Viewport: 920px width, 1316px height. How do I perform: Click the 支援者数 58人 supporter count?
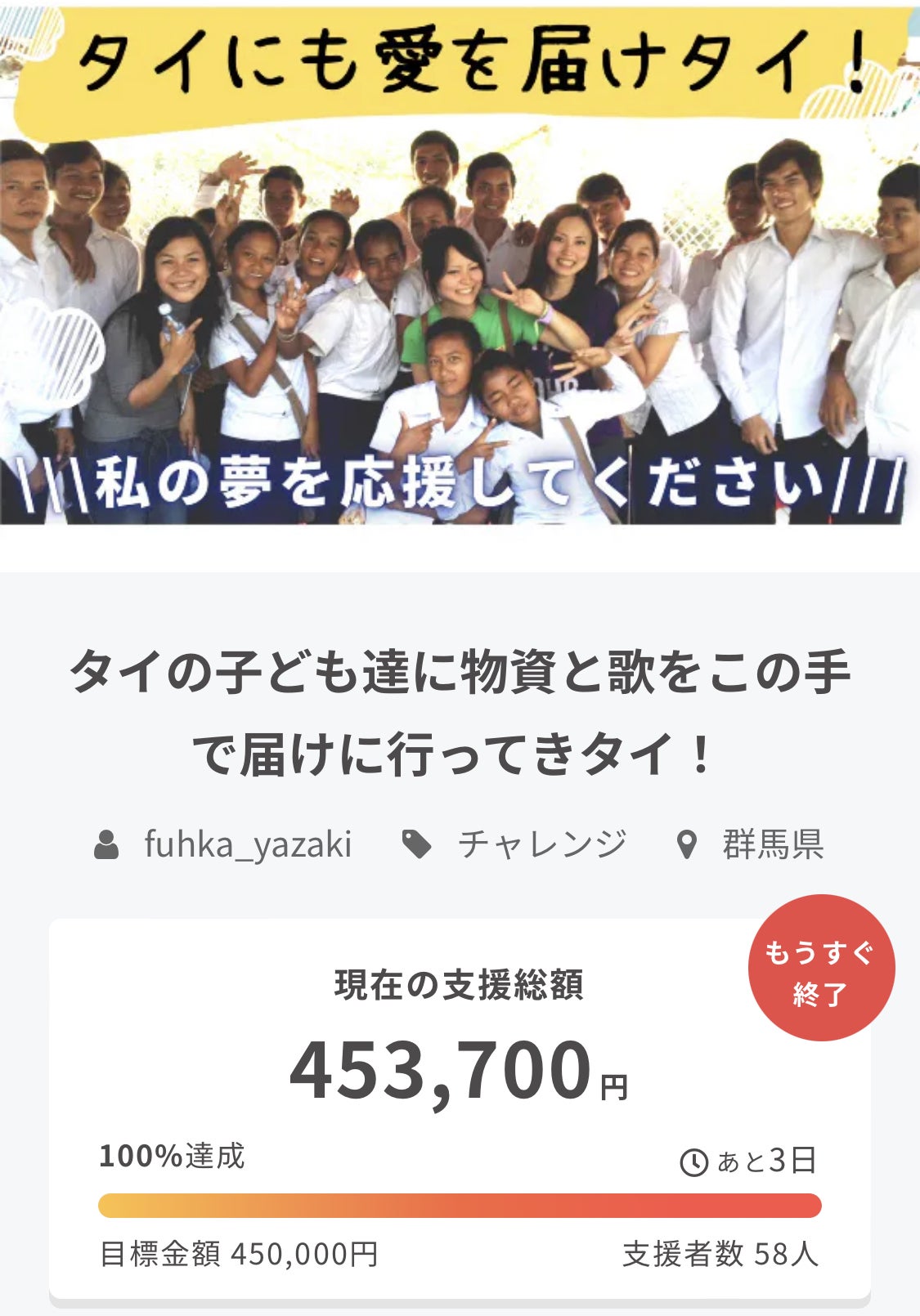(720, 1253)
